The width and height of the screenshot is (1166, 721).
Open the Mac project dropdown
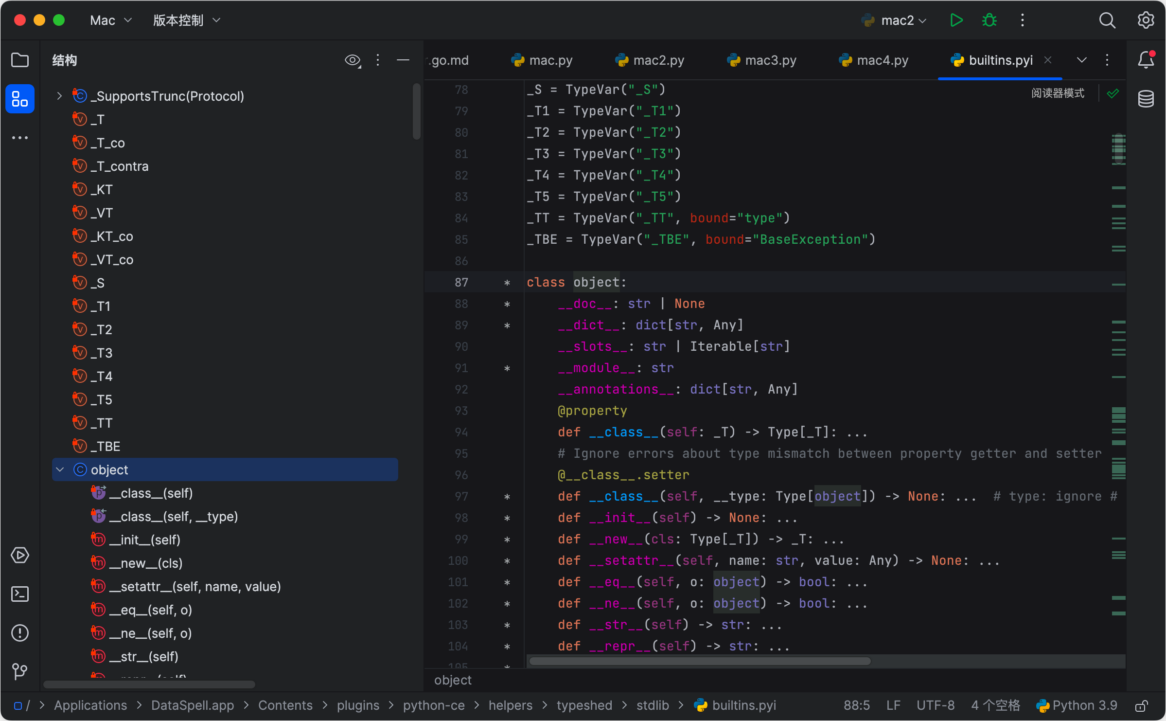tap(111, 20)
